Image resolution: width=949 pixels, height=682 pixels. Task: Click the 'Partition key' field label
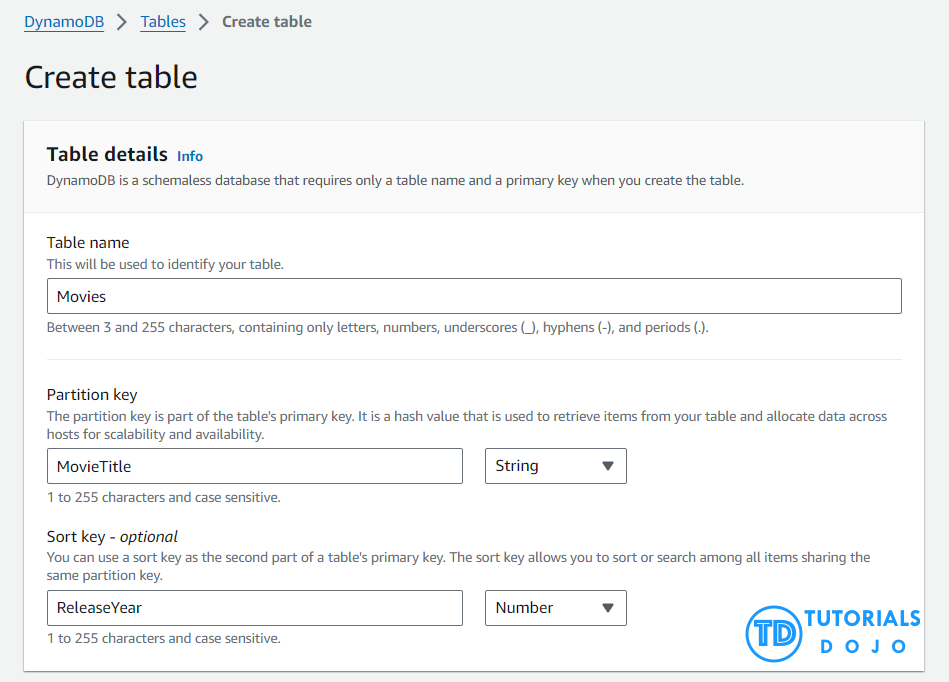point(92,394)
